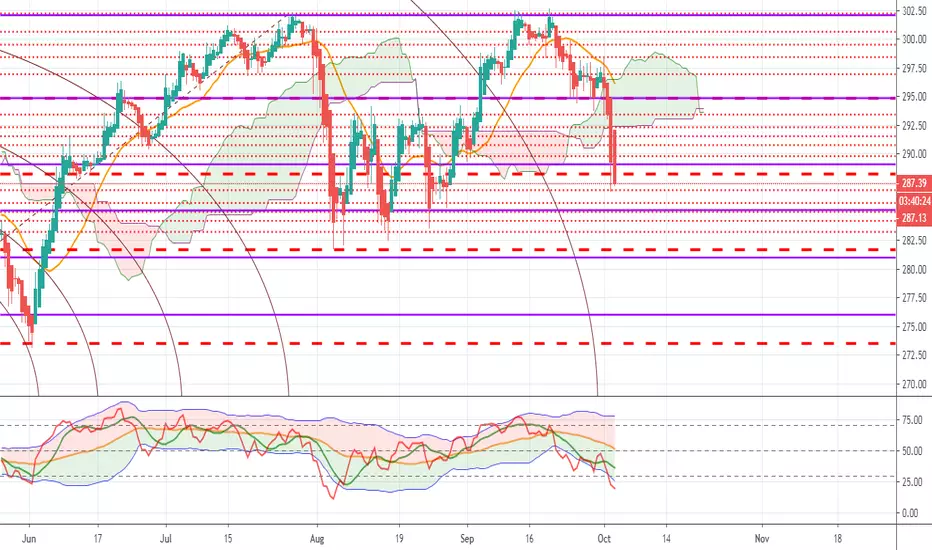The height and width of the screenshot is (550, 932).
Task: Click the 282.50 price axis label
Action: pos(914,240)
